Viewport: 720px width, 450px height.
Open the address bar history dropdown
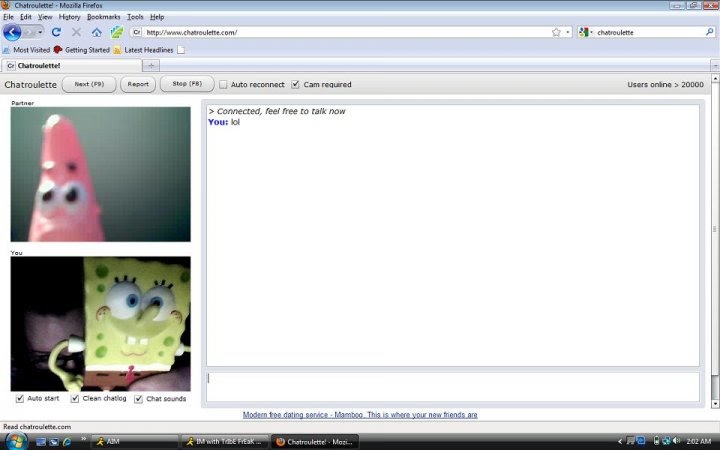[x=568, y=32]
